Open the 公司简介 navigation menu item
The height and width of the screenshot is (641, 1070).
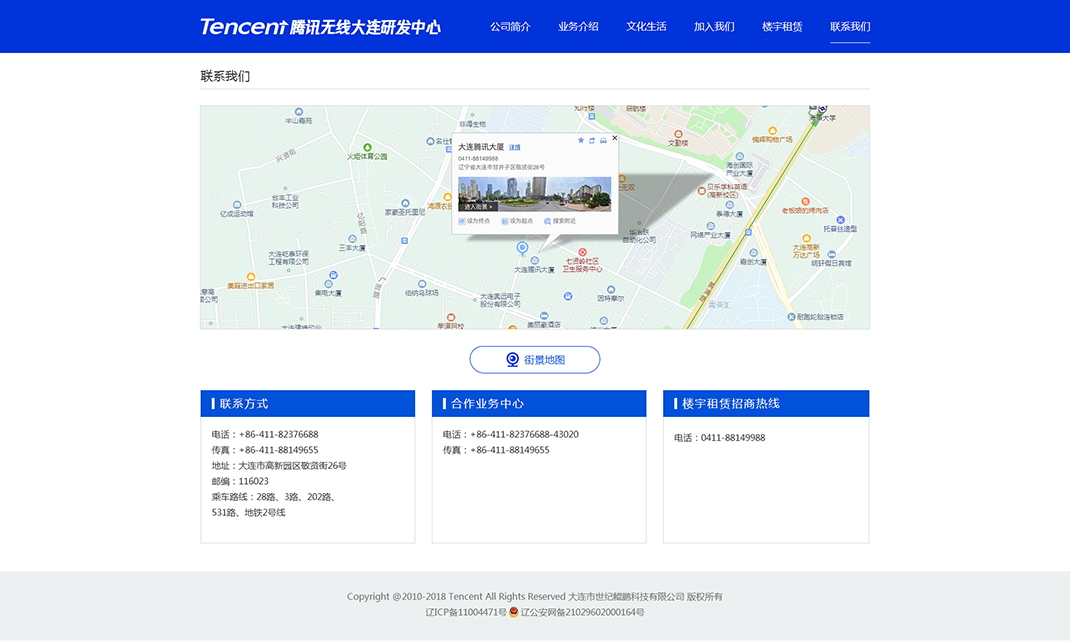point(510,27)
